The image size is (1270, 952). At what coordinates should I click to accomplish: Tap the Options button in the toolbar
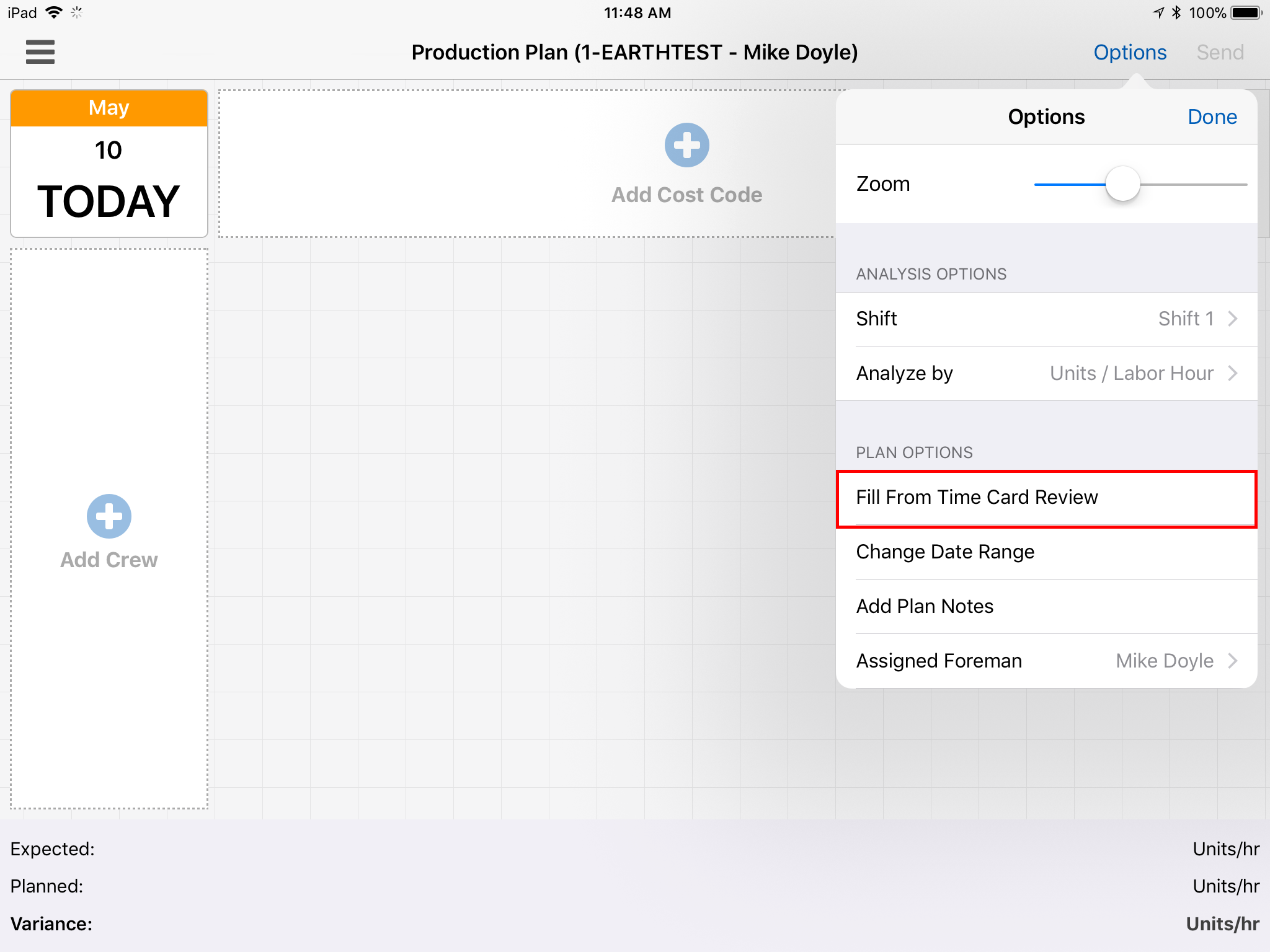pyautogui.click(x=1129, y=52)
